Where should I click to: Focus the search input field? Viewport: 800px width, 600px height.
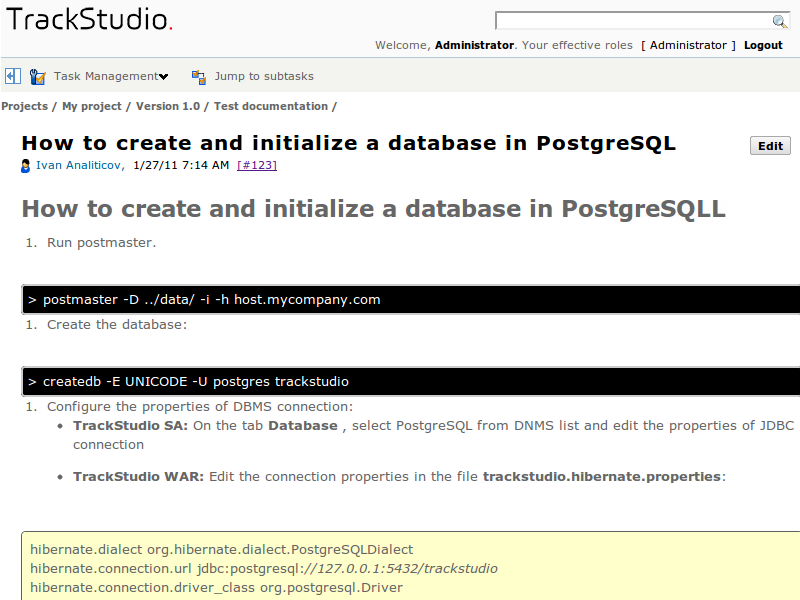tap(633, 21)
